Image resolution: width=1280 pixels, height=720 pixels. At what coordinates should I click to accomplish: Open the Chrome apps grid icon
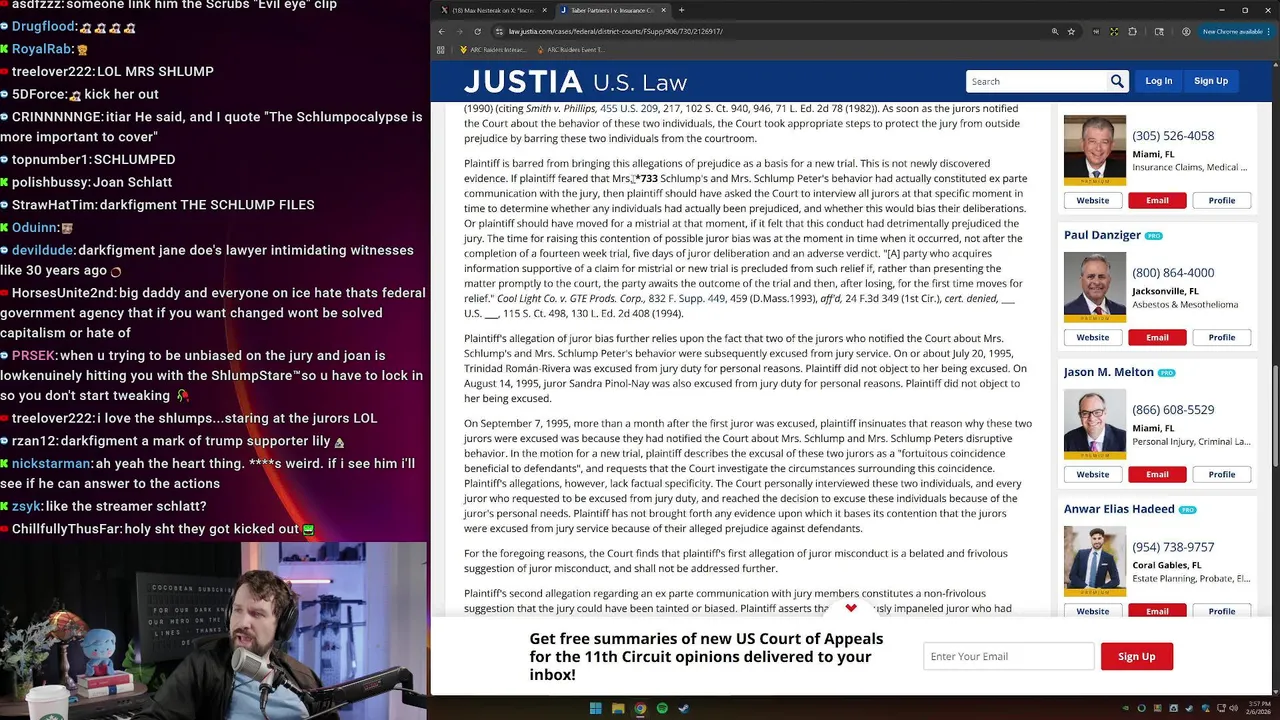(x=442, y=49)
